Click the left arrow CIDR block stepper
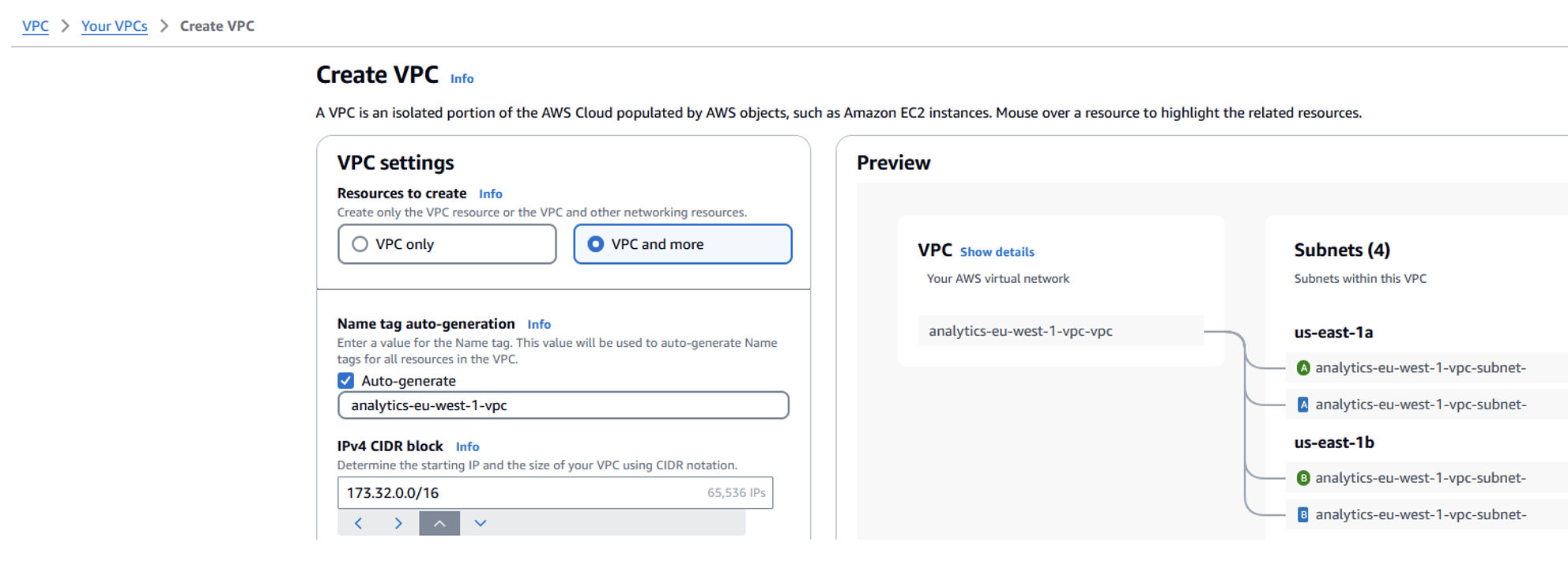Image resolution: width=1568 pixels, height=561 pixels. pos(359,523)
